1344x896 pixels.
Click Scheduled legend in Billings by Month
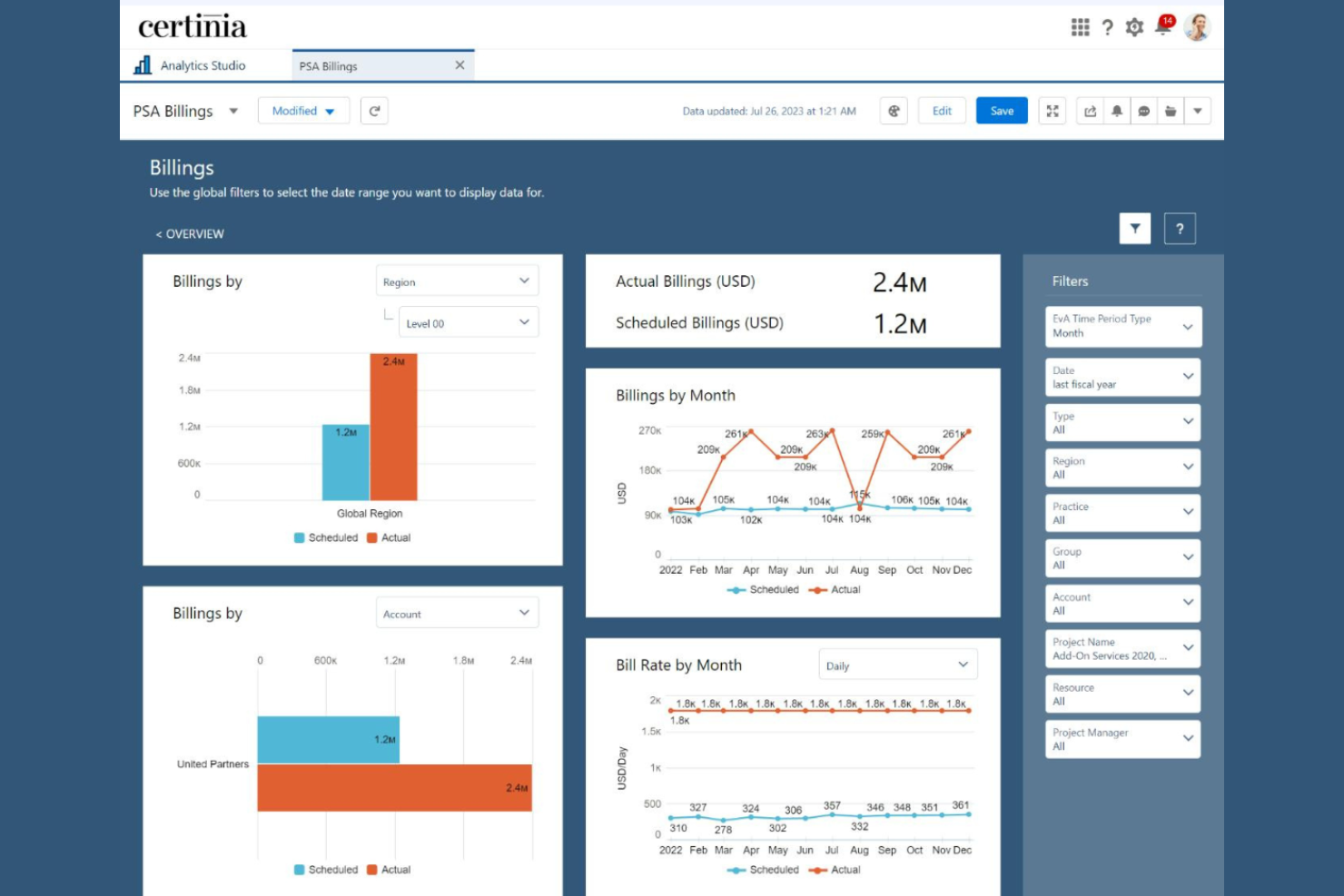tap(763, 589)
